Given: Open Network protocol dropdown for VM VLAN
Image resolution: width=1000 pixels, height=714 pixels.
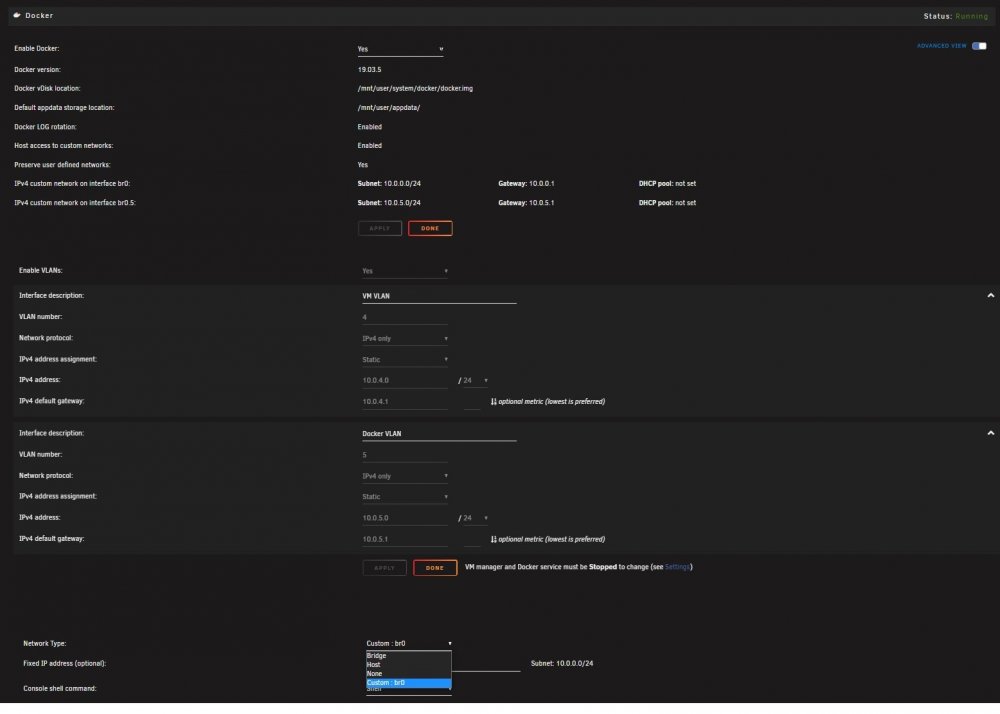Looking at the screenshot, I should tap(405, 339).
